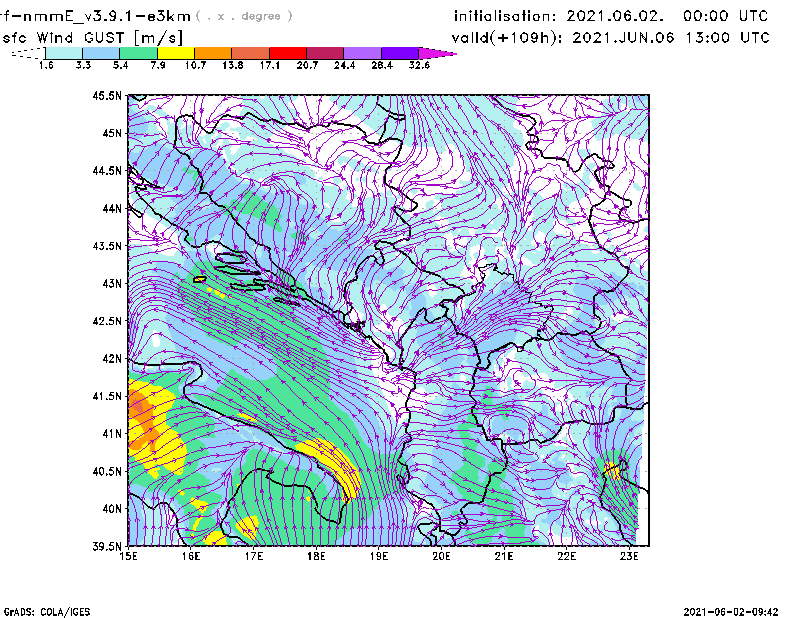Click the 41.5N latitude axis label

pyautogui.click(x=107, y=396)
